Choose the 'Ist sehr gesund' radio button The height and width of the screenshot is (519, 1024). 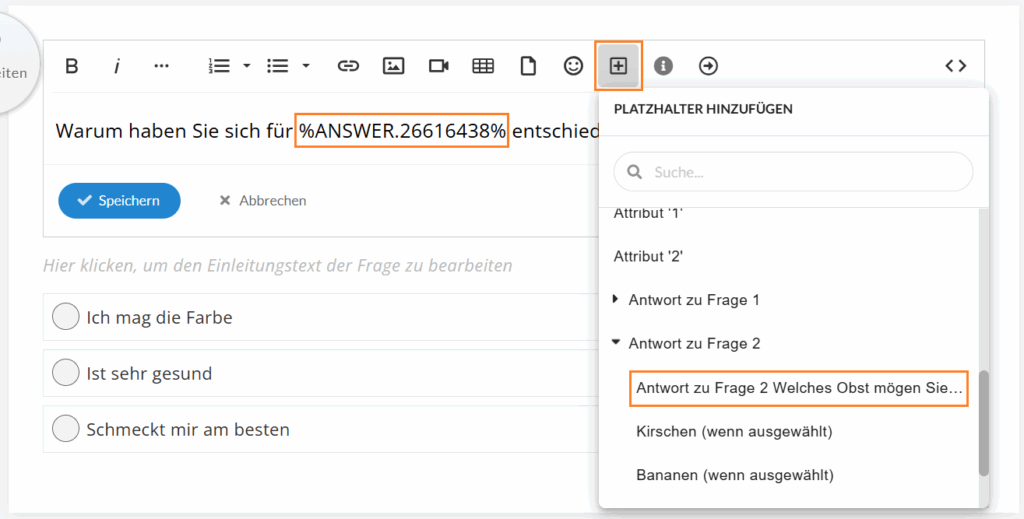[66, 374]
